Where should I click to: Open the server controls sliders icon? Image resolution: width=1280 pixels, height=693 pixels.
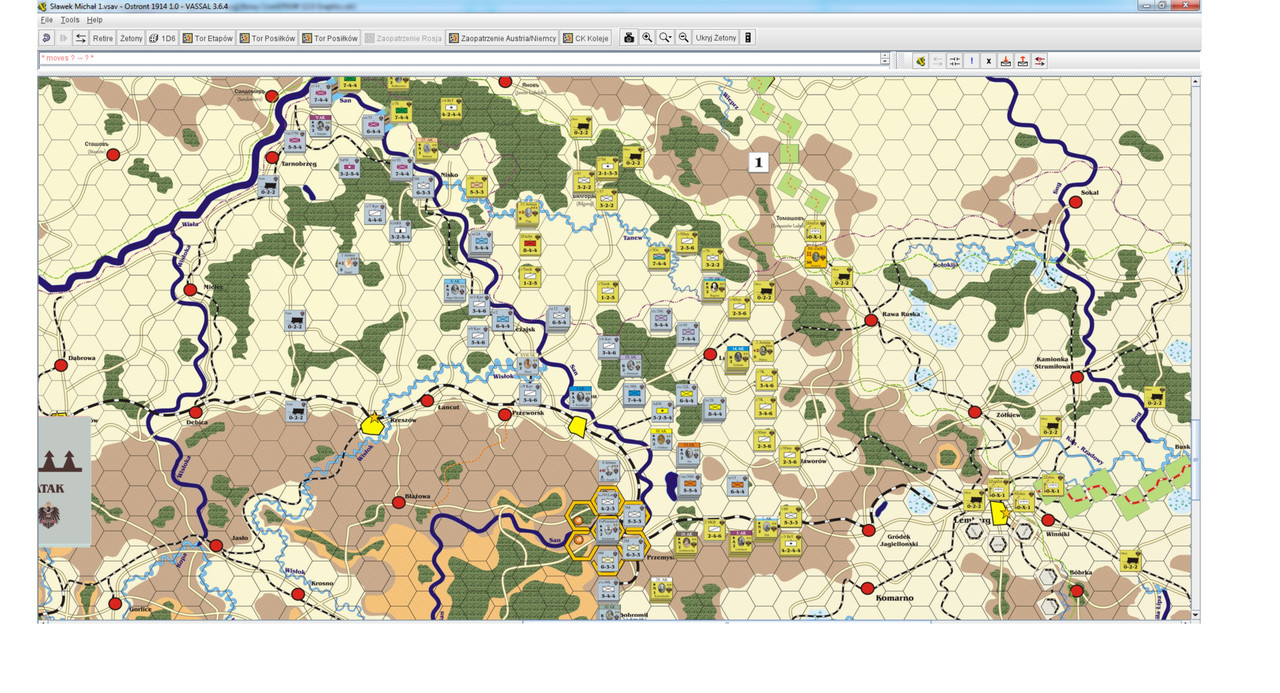[955, 61]
